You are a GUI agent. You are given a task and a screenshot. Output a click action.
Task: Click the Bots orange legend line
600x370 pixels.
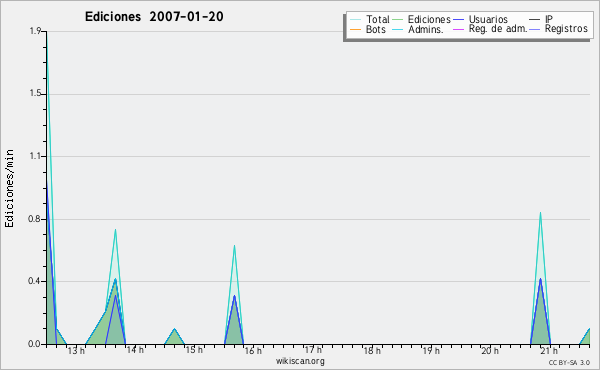tap(355, 29)
